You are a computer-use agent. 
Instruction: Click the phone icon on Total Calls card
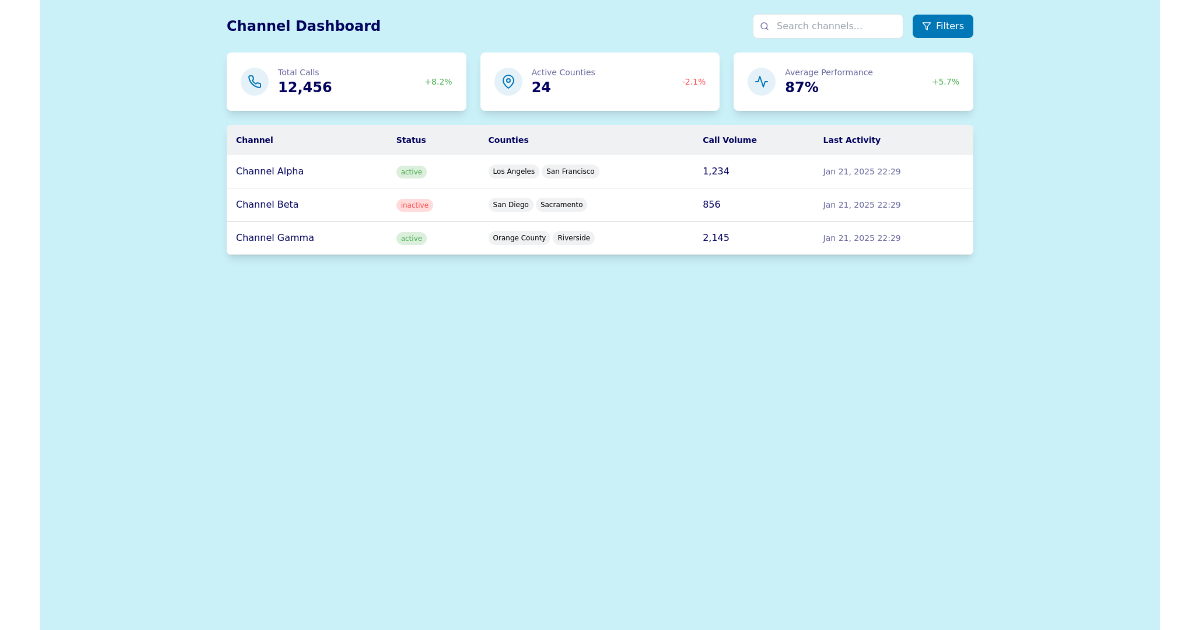click(254, 81)
